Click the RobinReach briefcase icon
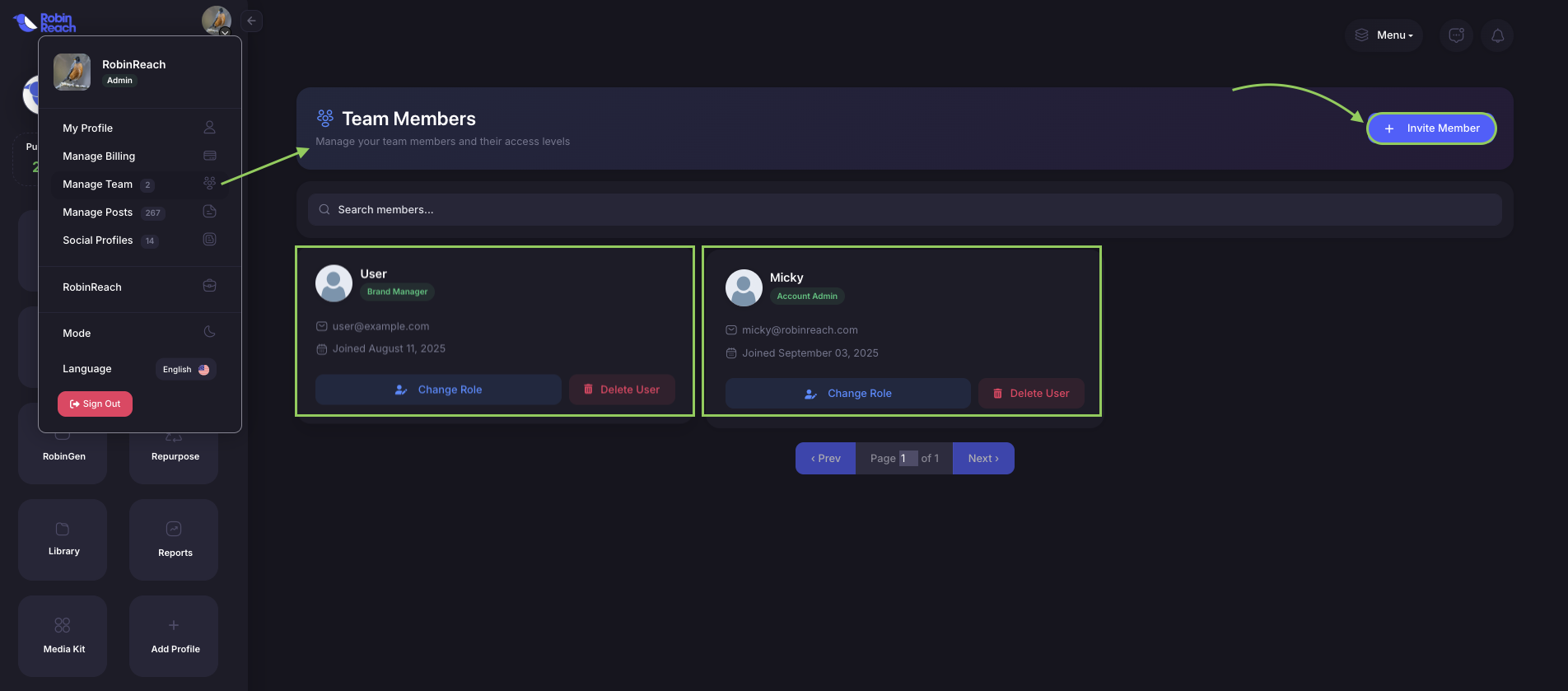1568x691 pixels. 210,286
